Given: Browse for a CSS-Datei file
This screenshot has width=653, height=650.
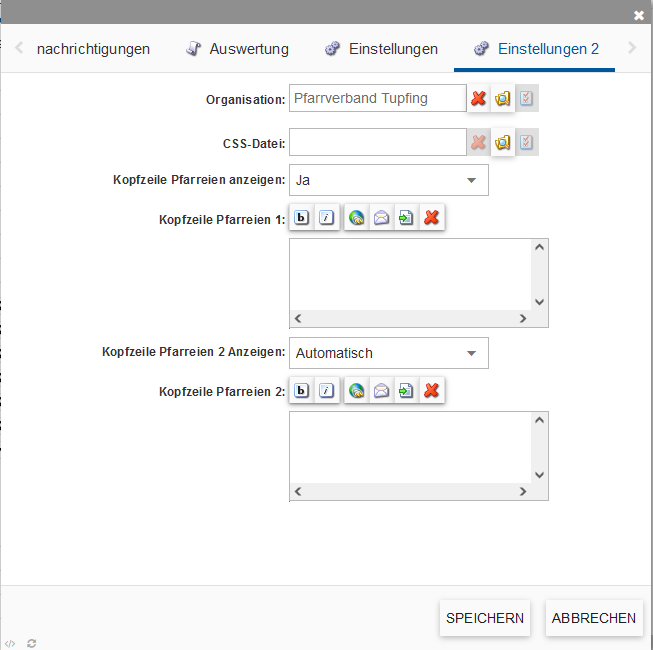Looking at the screenshot, I should pyautogui.click(x=503, y=143).
